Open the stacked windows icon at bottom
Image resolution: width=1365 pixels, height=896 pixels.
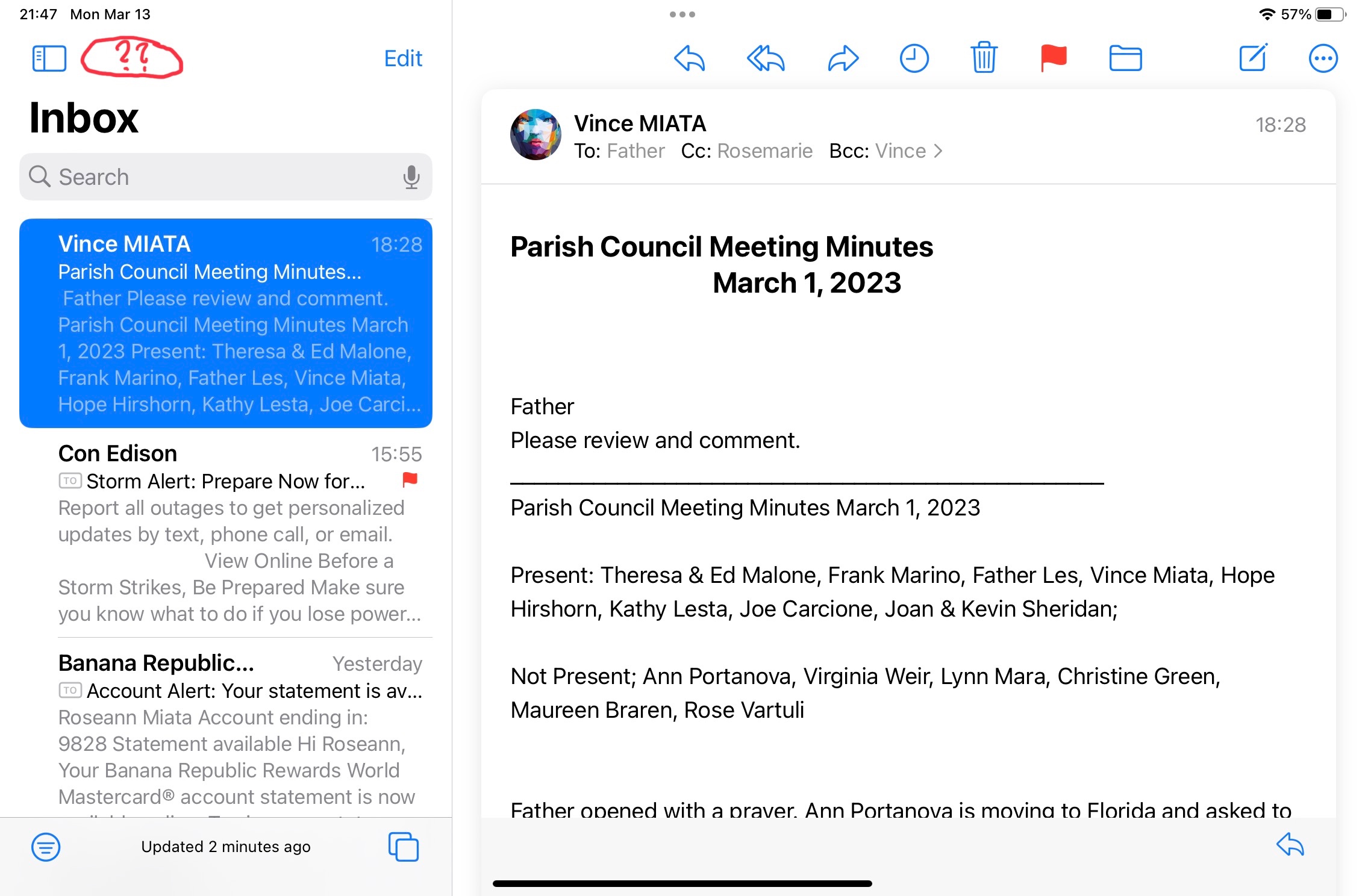point(403,847)
